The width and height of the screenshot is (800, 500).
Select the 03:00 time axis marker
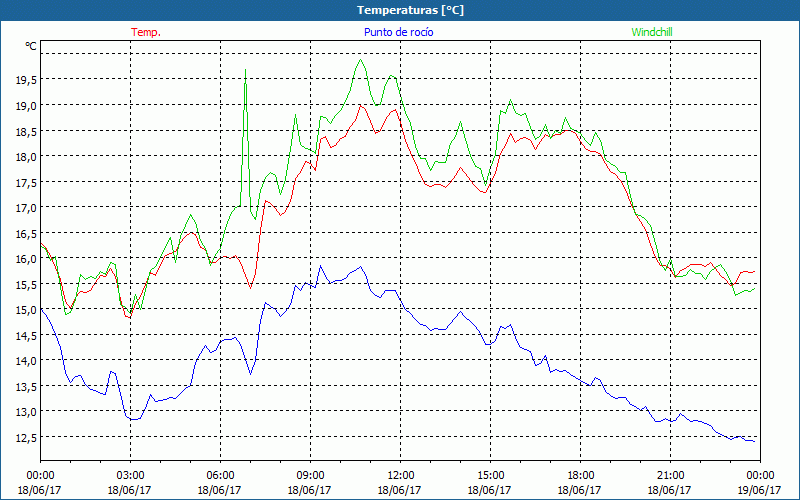130,475
